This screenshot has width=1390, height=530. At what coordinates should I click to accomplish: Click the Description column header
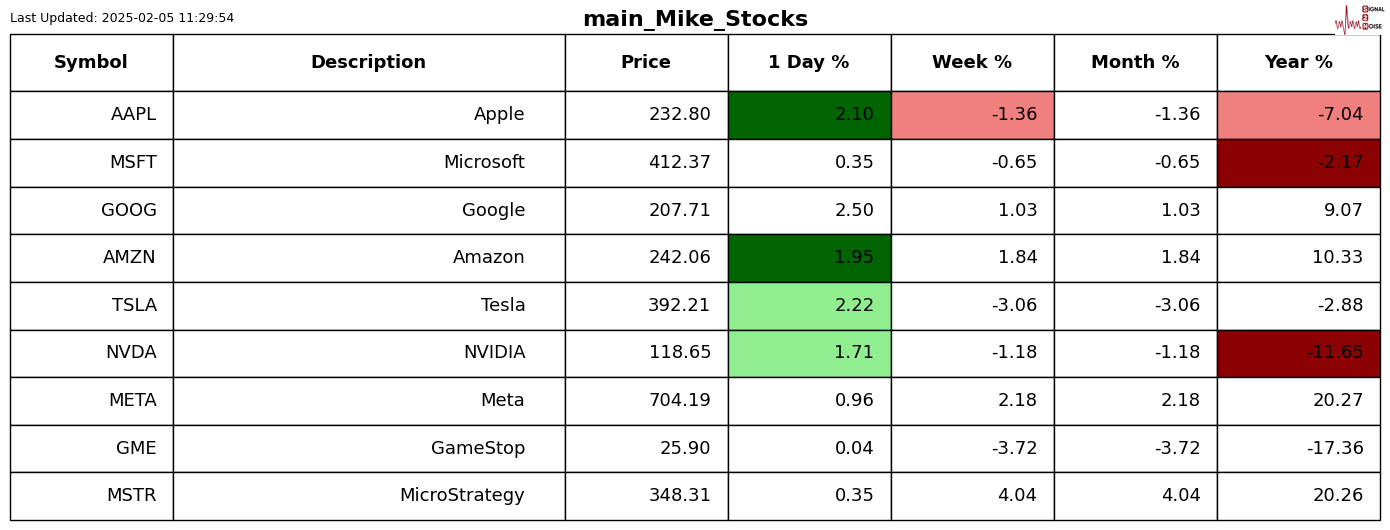coord(368,63)
